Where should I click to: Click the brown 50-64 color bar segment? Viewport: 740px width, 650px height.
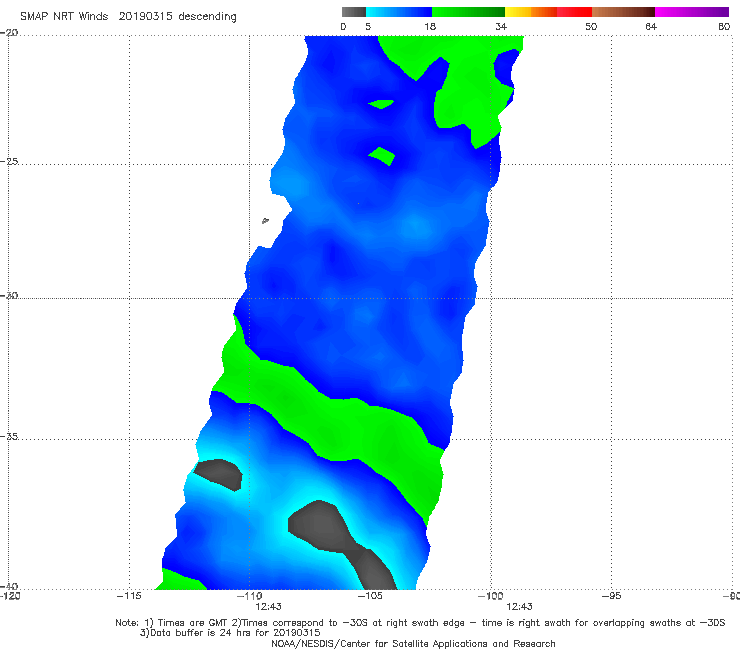tap(623, 12)
